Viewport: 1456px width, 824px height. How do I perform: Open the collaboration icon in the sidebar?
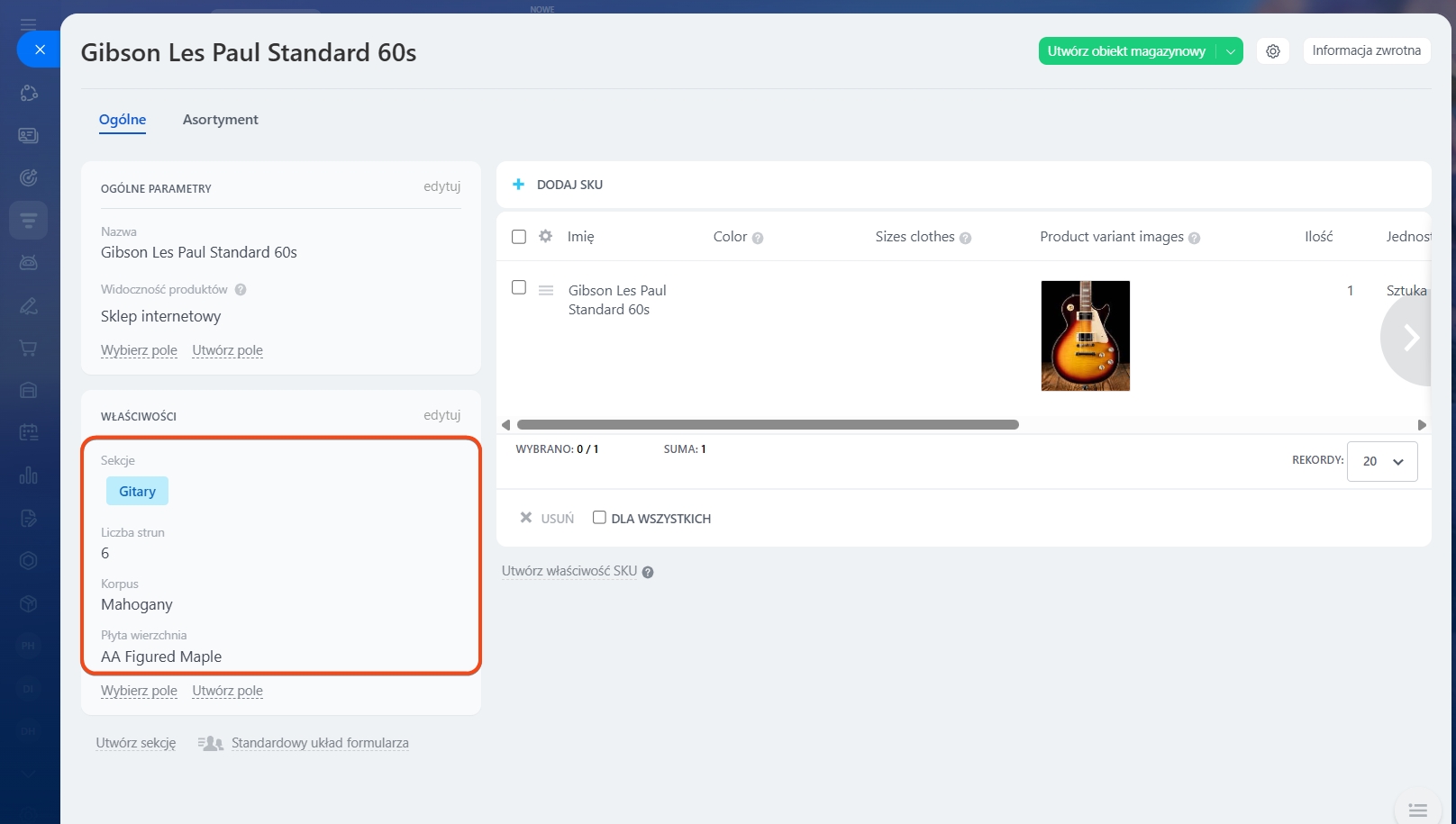pyautogui.click(x=29, y=93)
